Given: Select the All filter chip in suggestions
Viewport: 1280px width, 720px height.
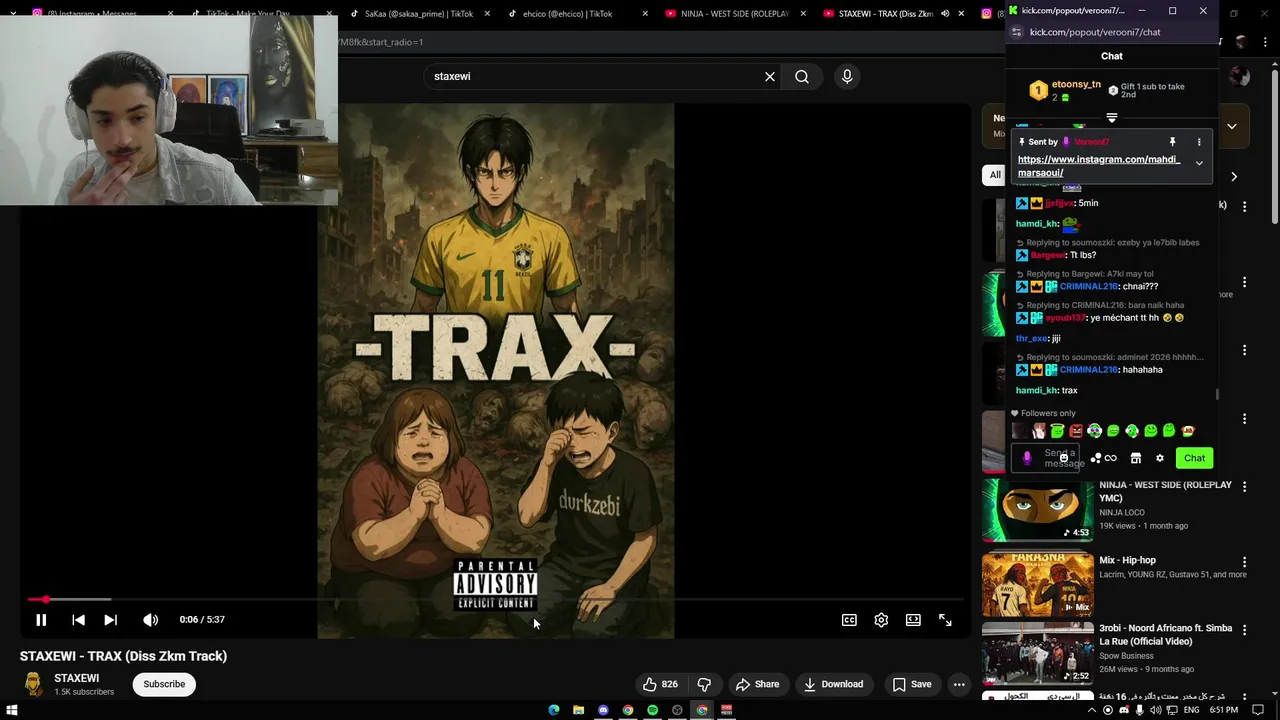Looking at the screenshot, I should [994, 175].
